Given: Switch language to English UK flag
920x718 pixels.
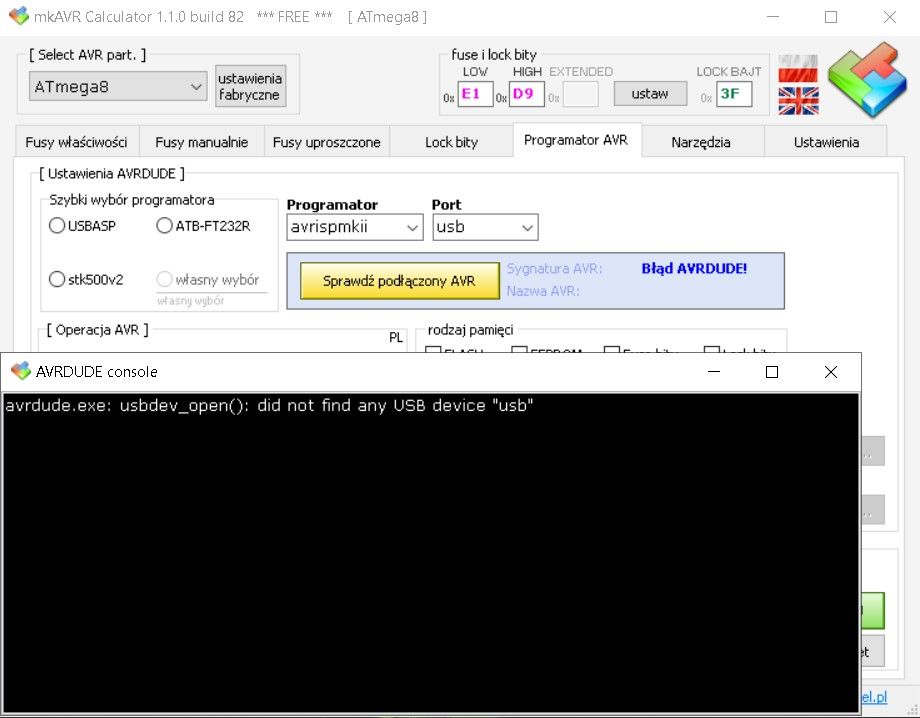Looking at the screenshot, I should (798, 100).
